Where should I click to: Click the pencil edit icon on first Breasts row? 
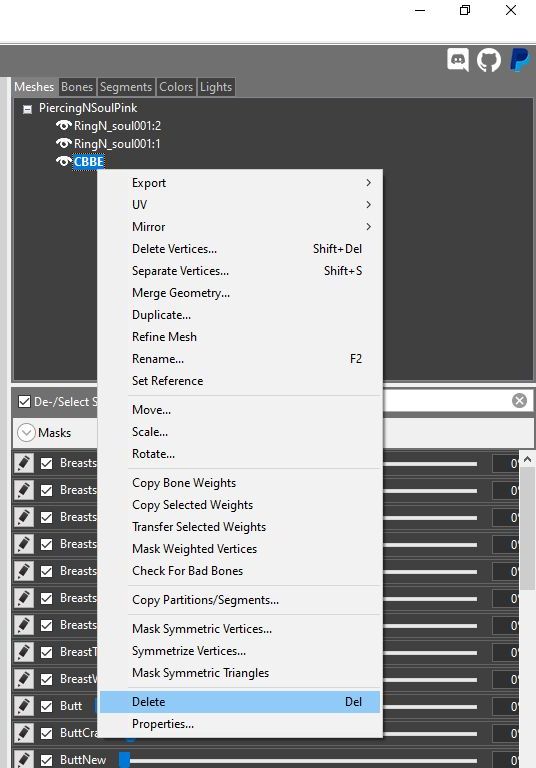(24, 463)
